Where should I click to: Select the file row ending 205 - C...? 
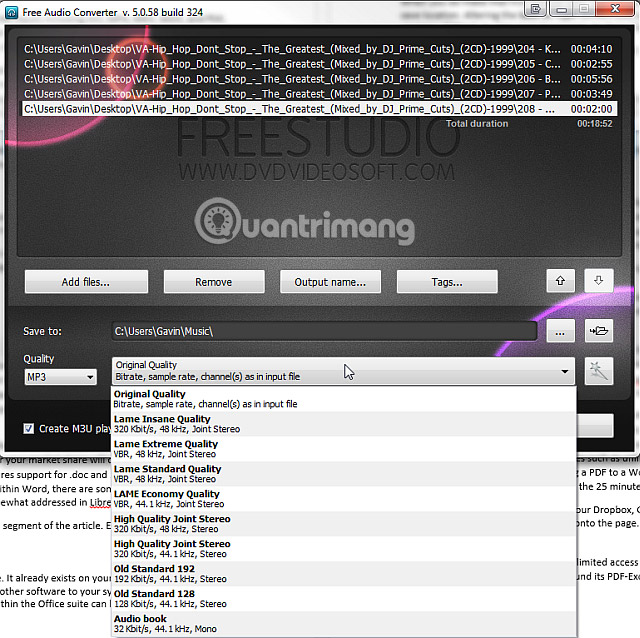[319, 64]
